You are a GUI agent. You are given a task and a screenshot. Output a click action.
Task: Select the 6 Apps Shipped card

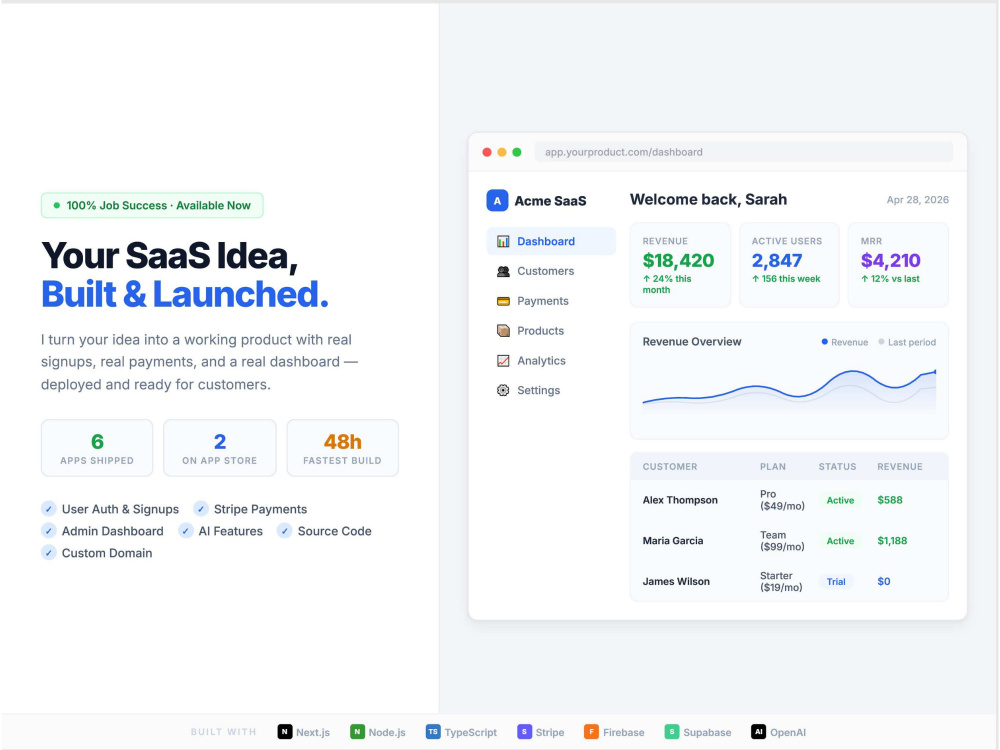coord(97,448)
